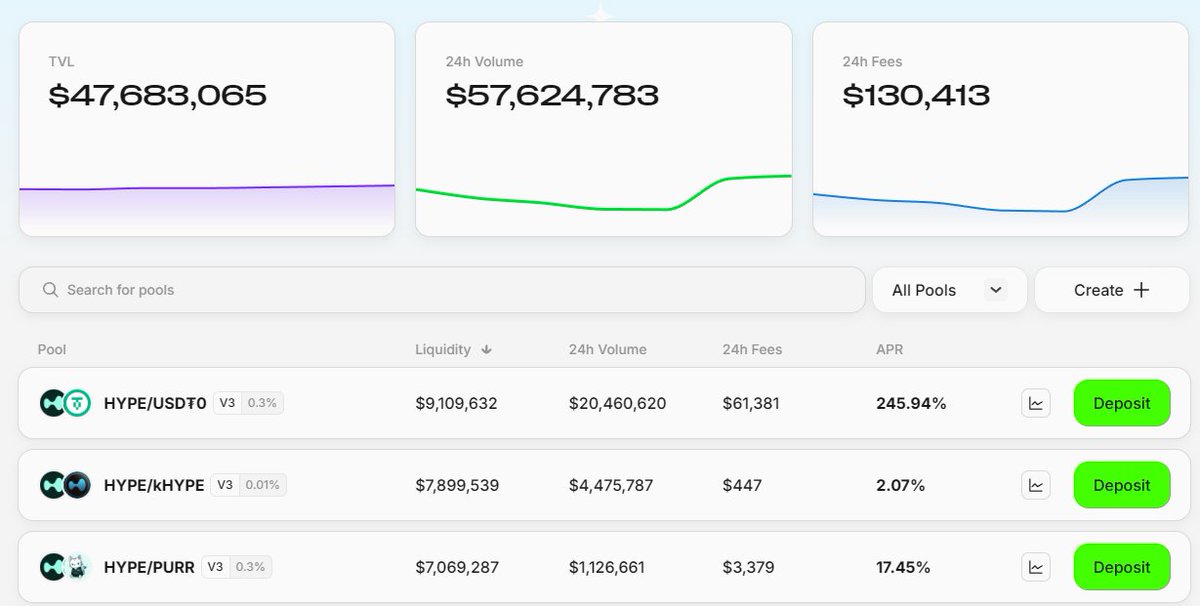Click liquidity value $7,069,287
1200x606 pixels.
pyautogui.click(x=457, y=567)
